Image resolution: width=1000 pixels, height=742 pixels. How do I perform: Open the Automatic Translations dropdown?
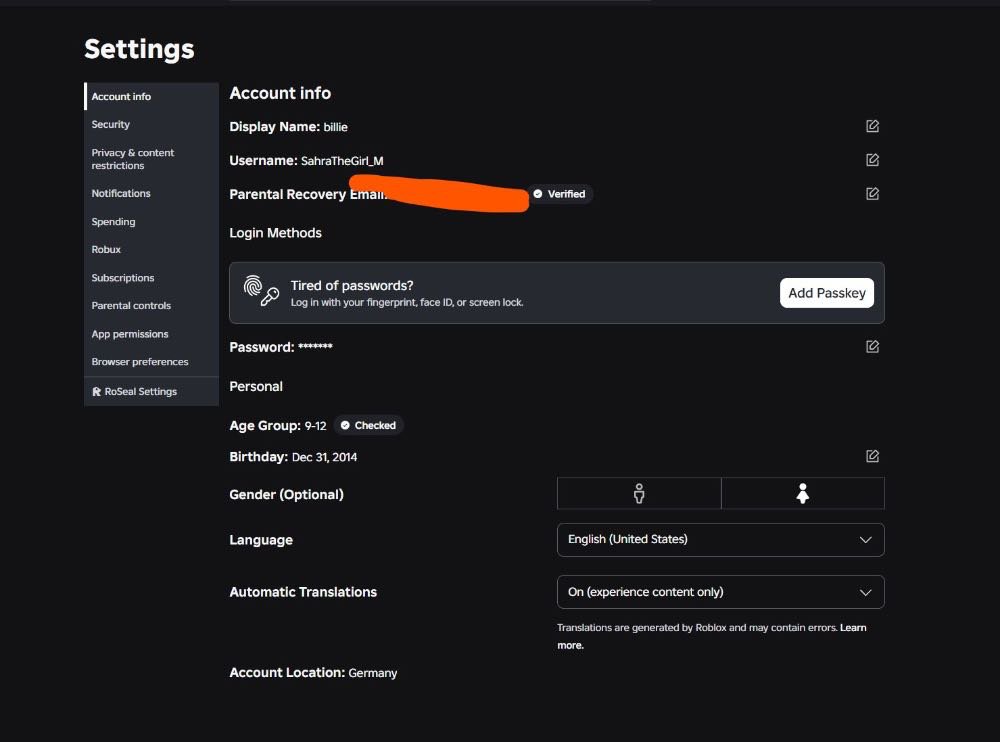721,592
